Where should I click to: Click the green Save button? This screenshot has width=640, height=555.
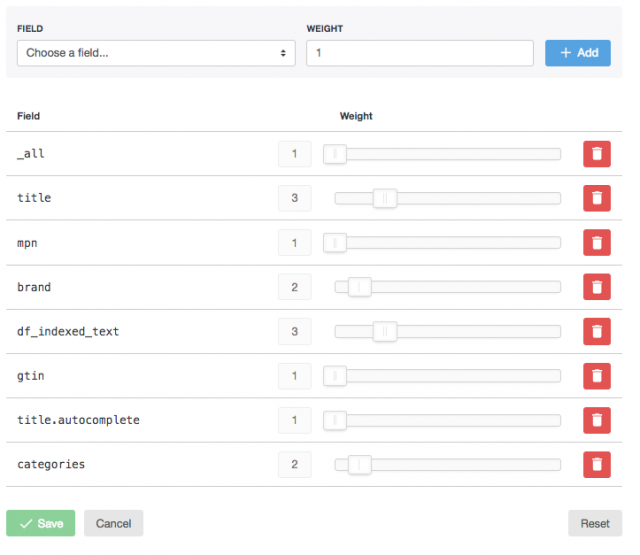(40, 523)
